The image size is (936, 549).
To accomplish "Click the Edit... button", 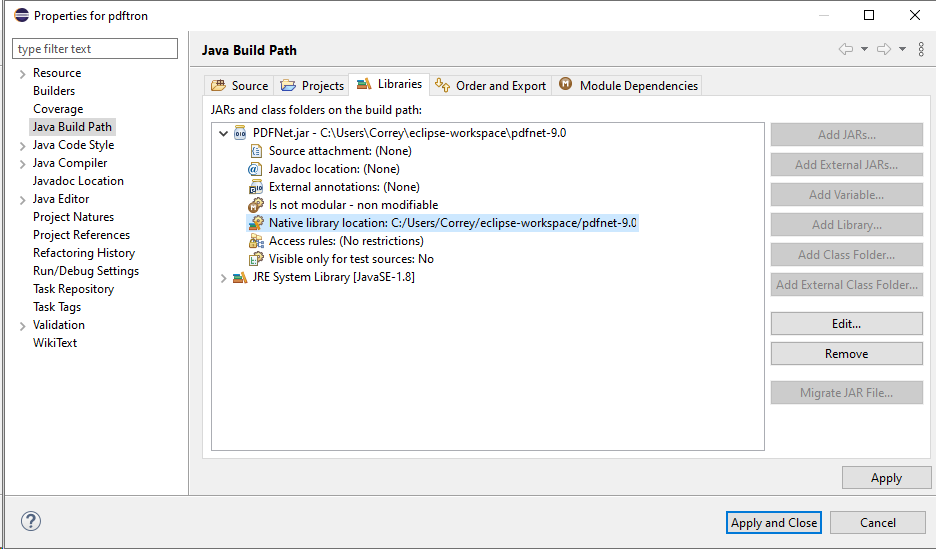I will (x=846, y=324).
